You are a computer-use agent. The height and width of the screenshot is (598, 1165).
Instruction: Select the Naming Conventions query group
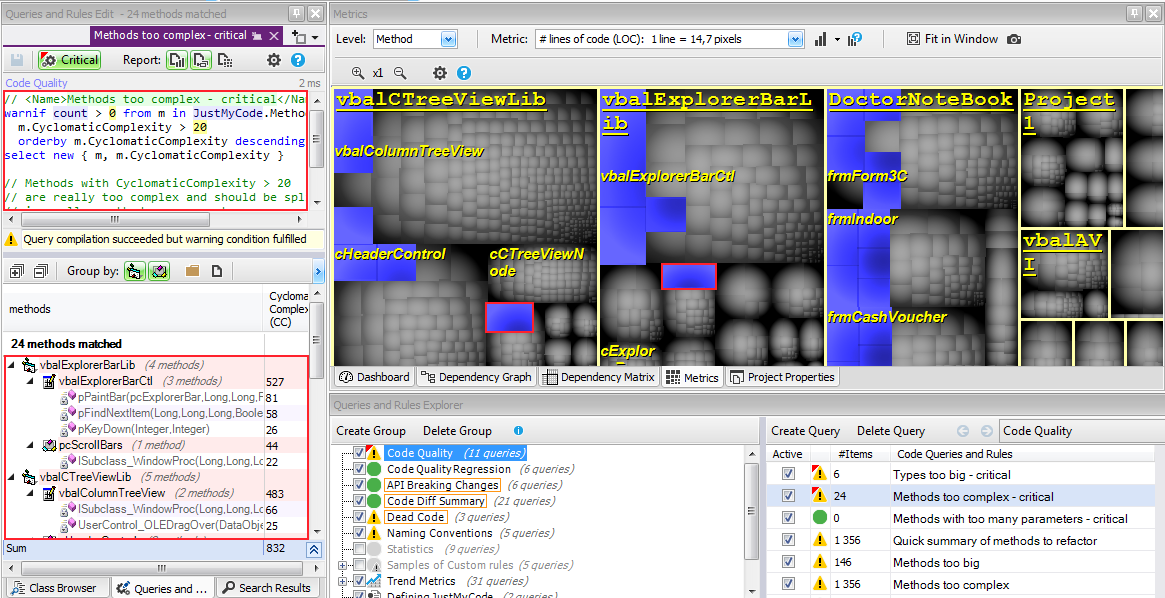[439, 533]
